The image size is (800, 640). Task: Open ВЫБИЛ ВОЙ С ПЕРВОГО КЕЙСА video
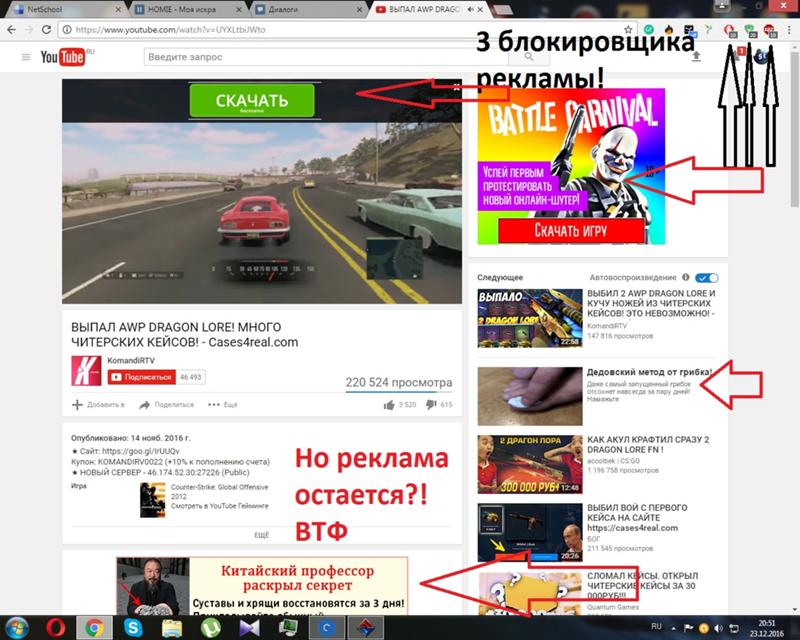[x=637, y=518]
